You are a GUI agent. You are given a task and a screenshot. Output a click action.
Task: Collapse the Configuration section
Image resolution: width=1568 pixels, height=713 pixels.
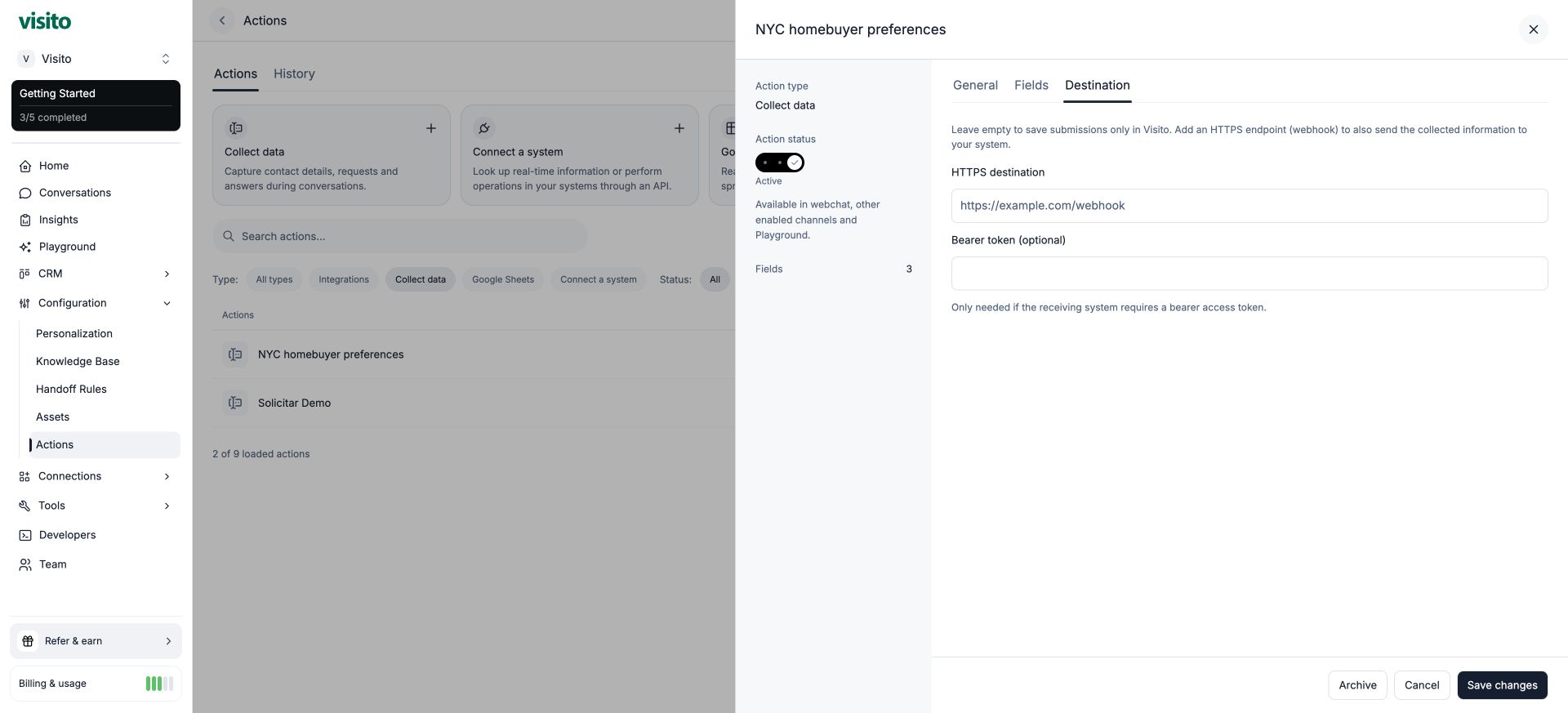167,303
